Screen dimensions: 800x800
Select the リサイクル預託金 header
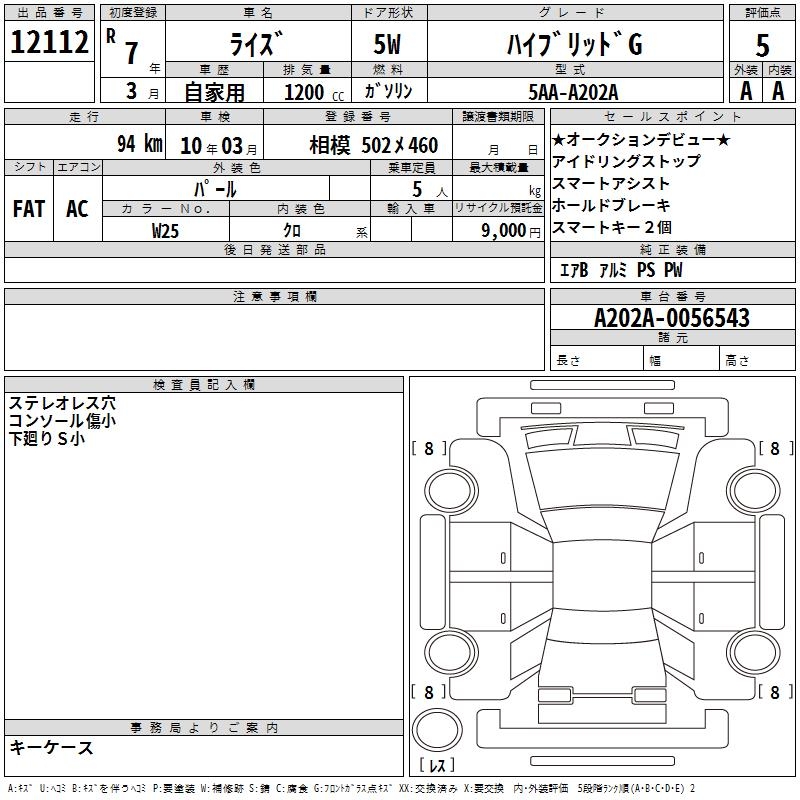pos(498,208)
